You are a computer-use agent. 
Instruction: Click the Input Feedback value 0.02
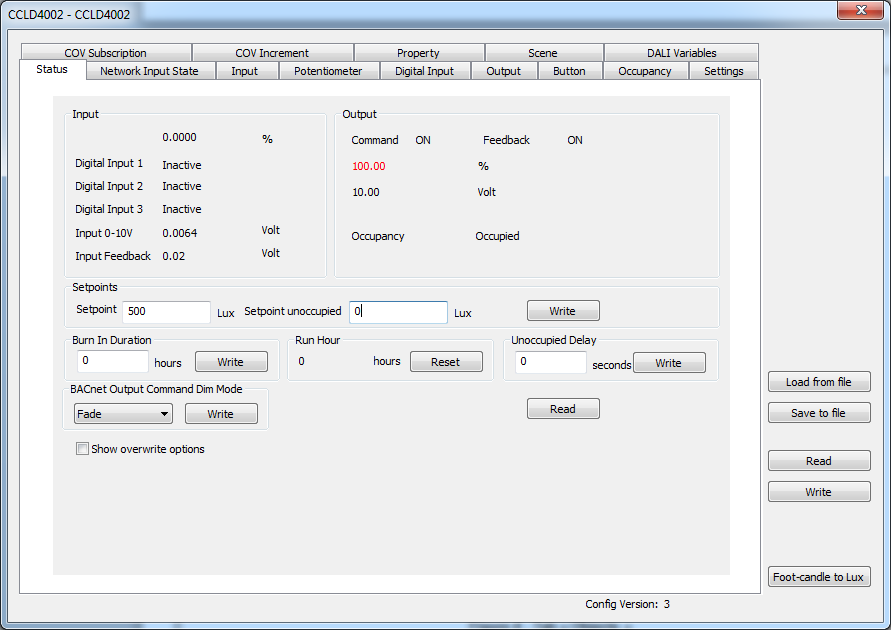pyautogui.click(x=173, y=256)
